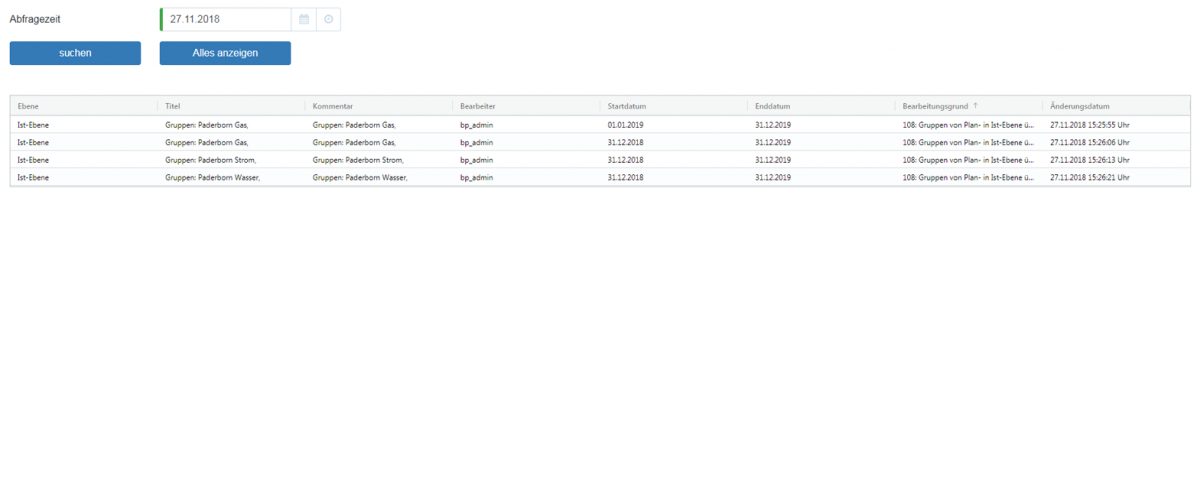Screen dimensions: 1200x480
Task: Click Kommentar cell Gruppen: Paderborn Wasser
Action: tap(360, 177)
